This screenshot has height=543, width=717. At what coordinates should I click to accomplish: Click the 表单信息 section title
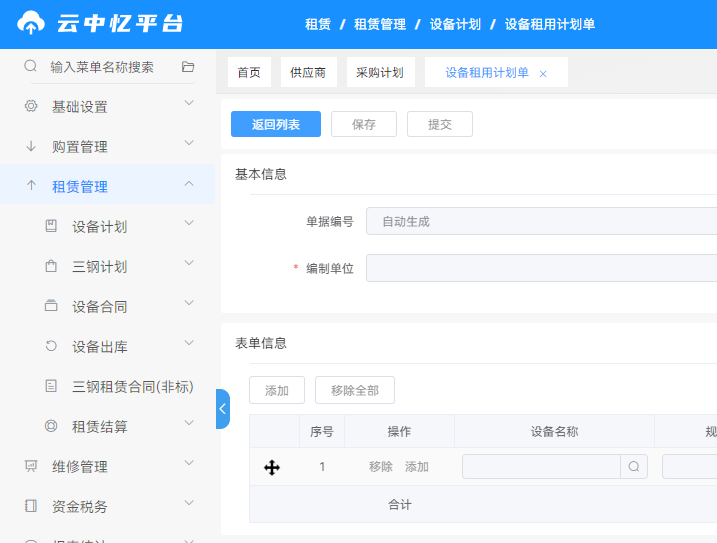pyautogui.click(x=261, y=343)
